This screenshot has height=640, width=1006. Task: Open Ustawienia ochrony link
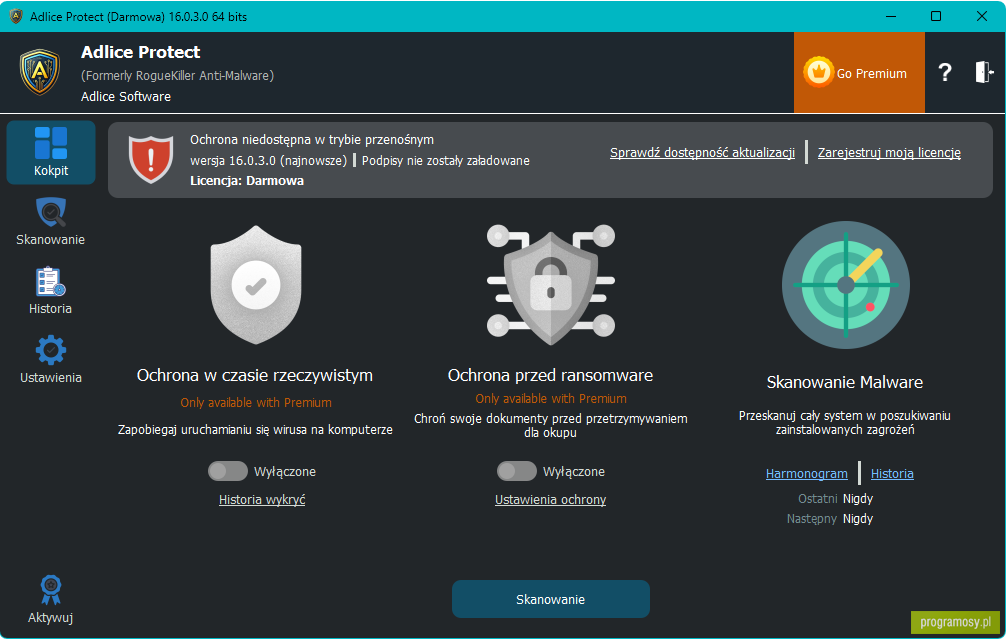(550, 500)
